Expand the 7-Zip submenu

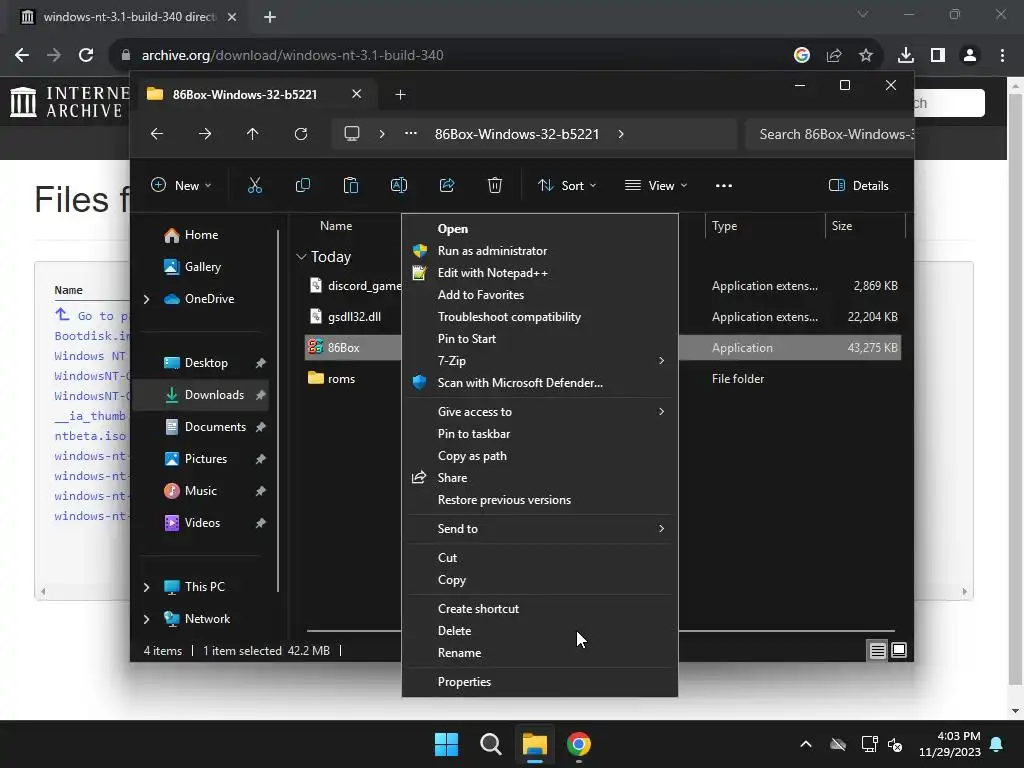click(x=661, y=360)
